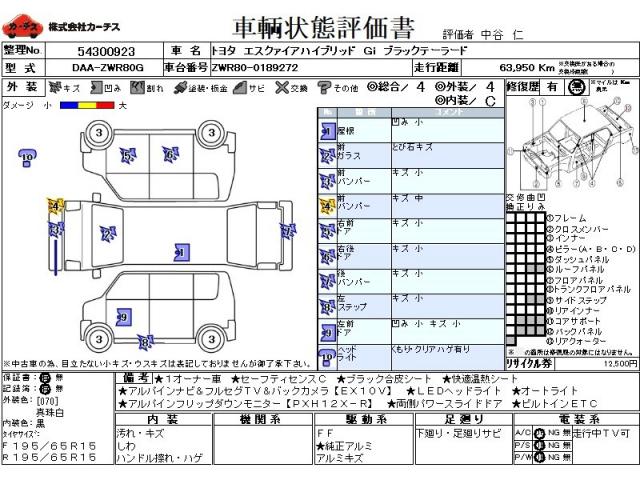This screenshot has height=480, width=640.
Task: Select damage marker 10 beside the car diagram
Action: pos(27,158)
